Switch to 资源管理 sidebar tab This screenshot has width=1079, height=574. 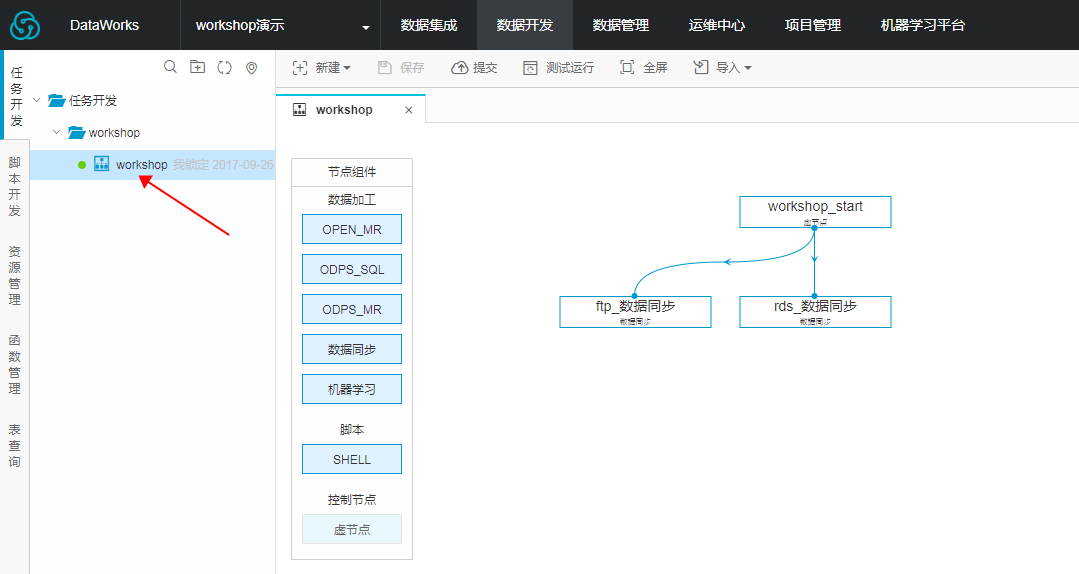click(14, 275)
